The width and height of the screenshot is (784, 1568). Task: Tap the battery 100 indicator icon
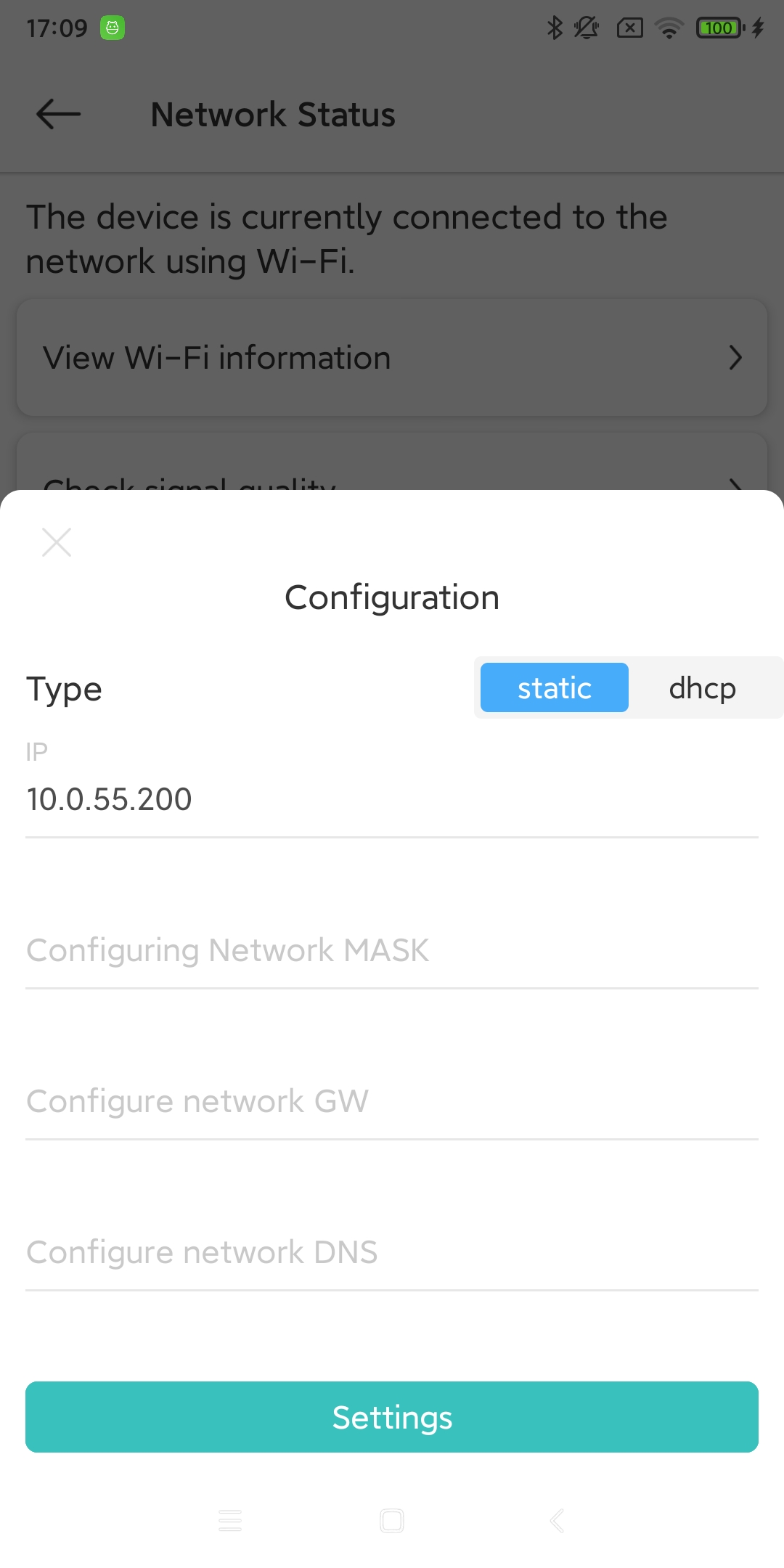pyautogui.click(x=719, y=28)
